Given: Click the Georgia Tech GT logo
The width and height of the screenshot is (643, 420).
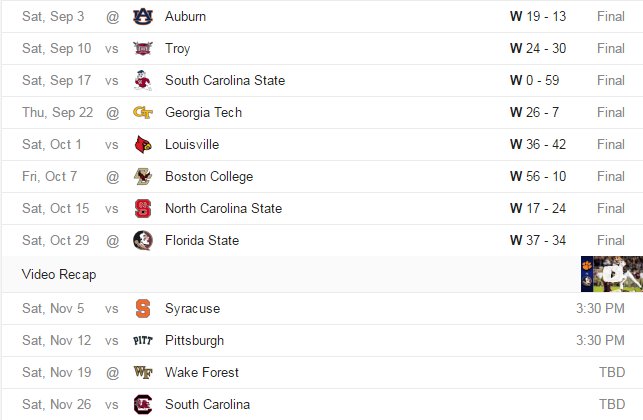Looking at the screenshot, I should (x=143, y=112).
